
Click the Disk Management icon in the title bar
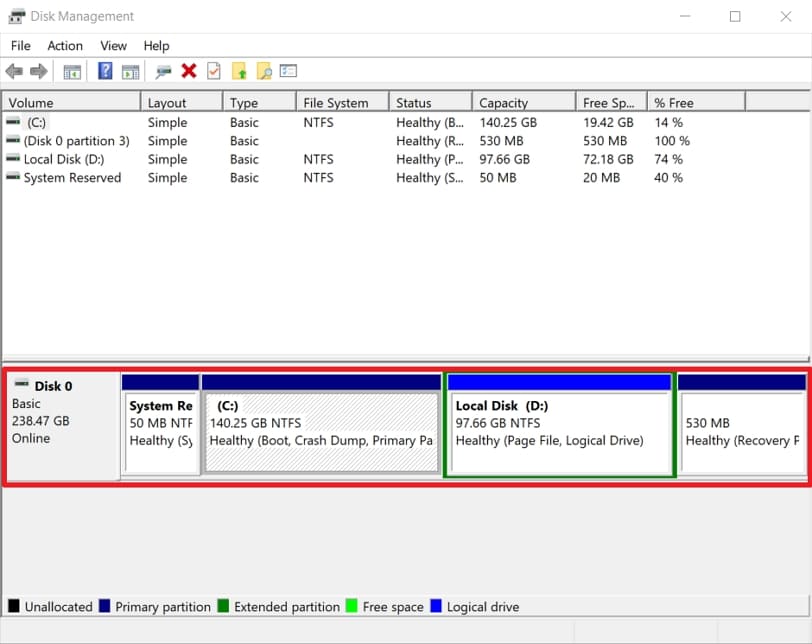14,16
